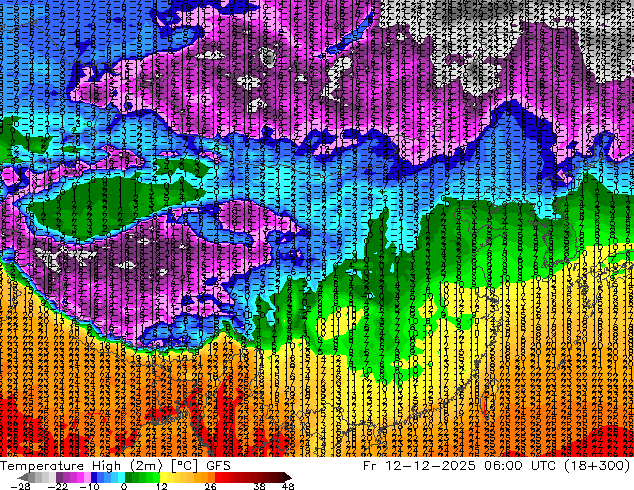Click the blue segment of the color scale
Screen dimensions: 634x490
coord(108,477)
